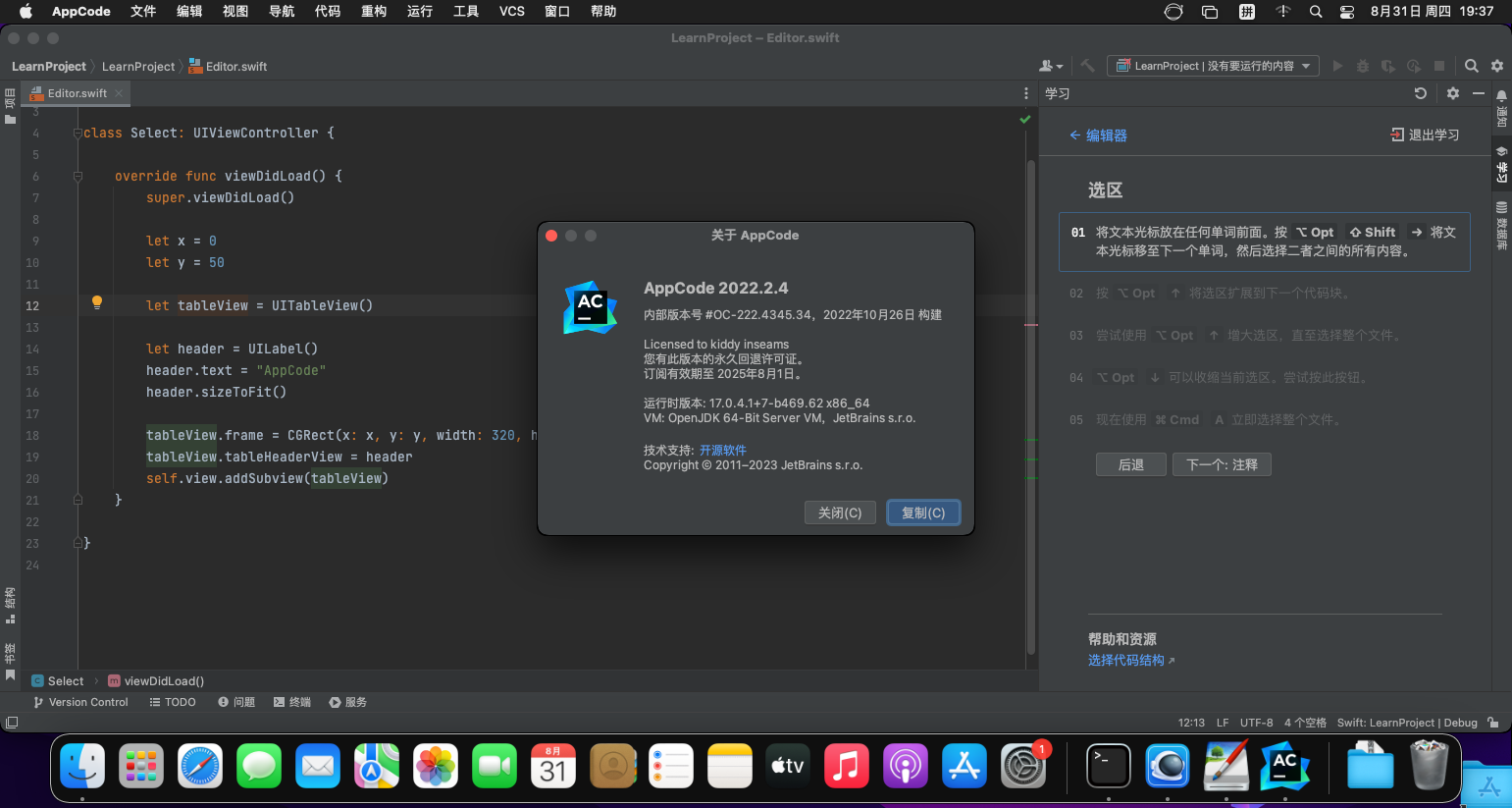Open the 开源软件 link in About dialog
The width and height of the screenshot is (1512, 808).
click(x=723, y=451)
